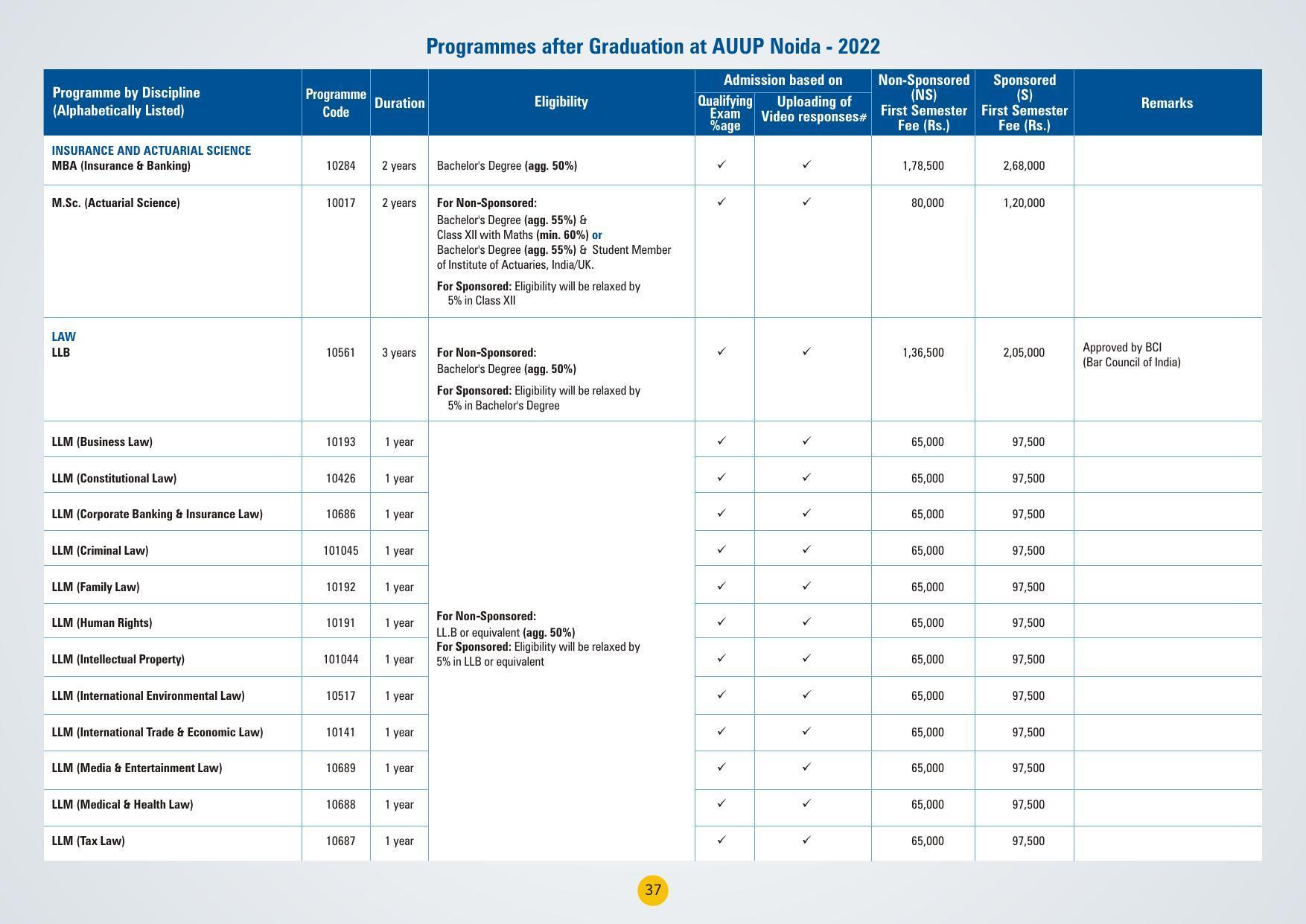Select the LLB sponsored fee "2,05,000"
1306x924 pixels.
pos(1024,352)
